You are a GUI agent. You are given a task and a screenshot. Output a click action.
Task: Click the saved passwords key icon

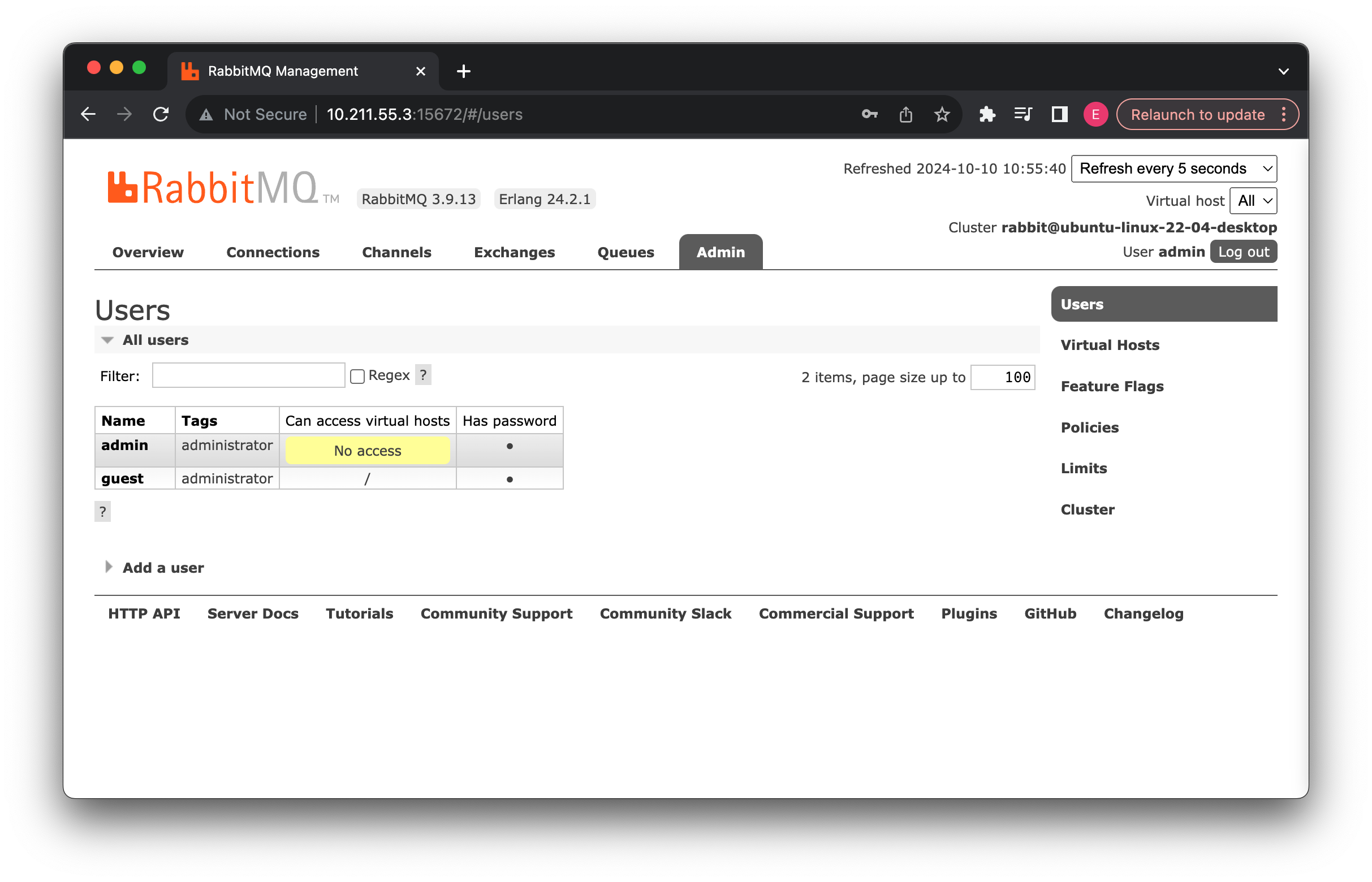(869, 115)
